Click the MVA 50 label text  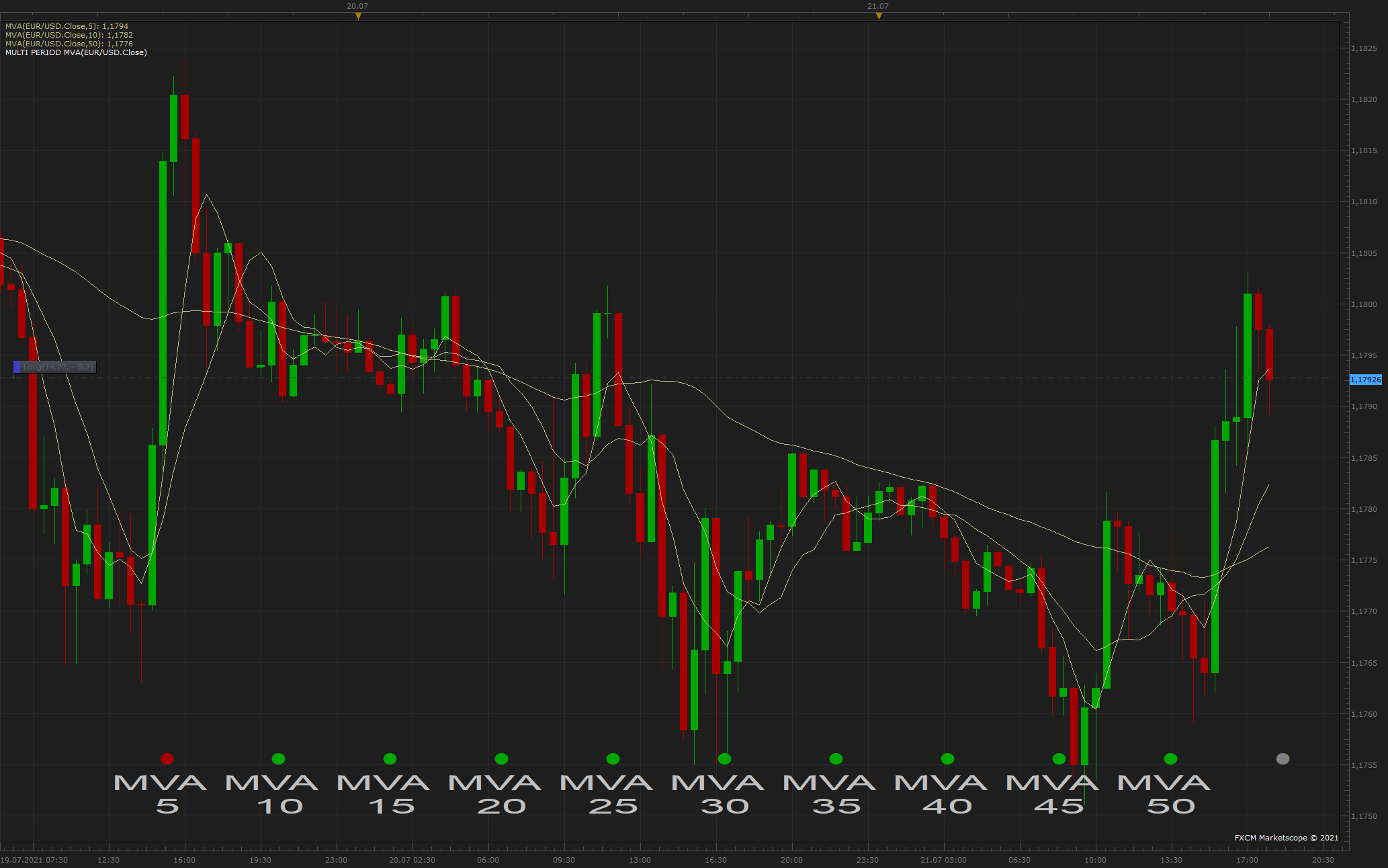(x=1164, y=794)
